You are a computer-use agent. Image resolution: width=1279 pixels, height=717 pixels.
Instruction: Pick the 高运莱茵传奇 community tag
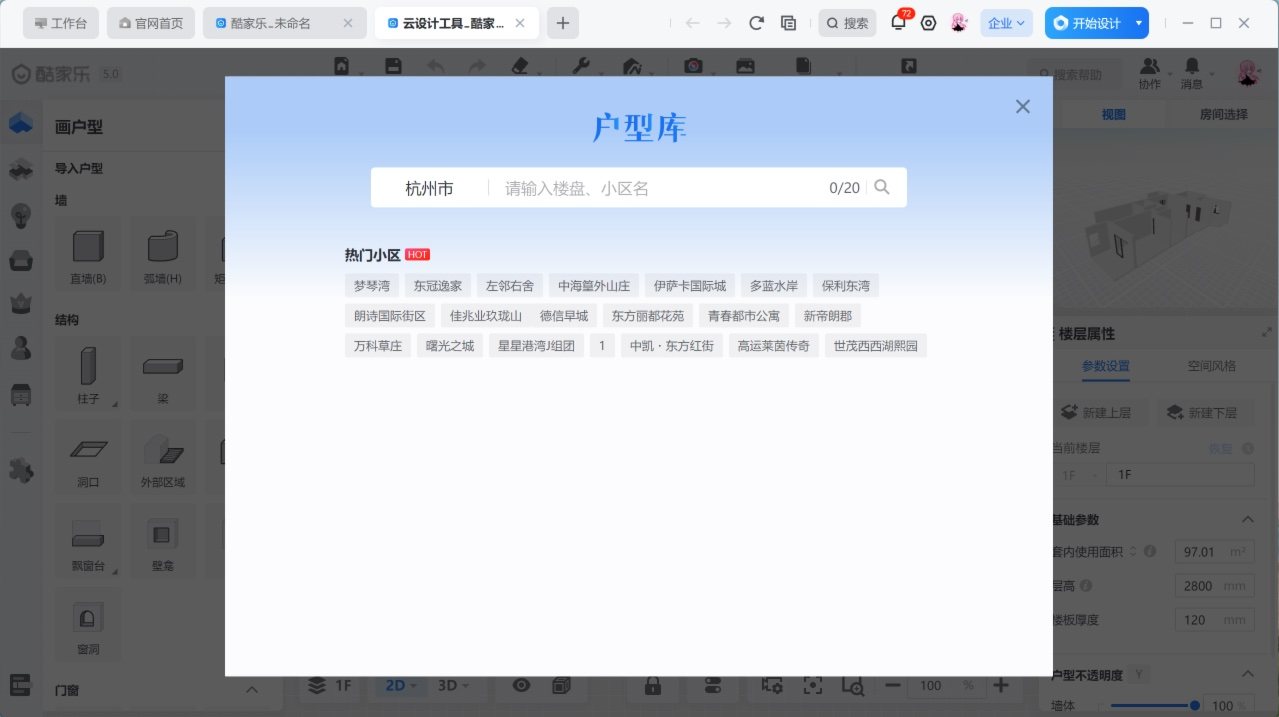[x=773, y=346]
